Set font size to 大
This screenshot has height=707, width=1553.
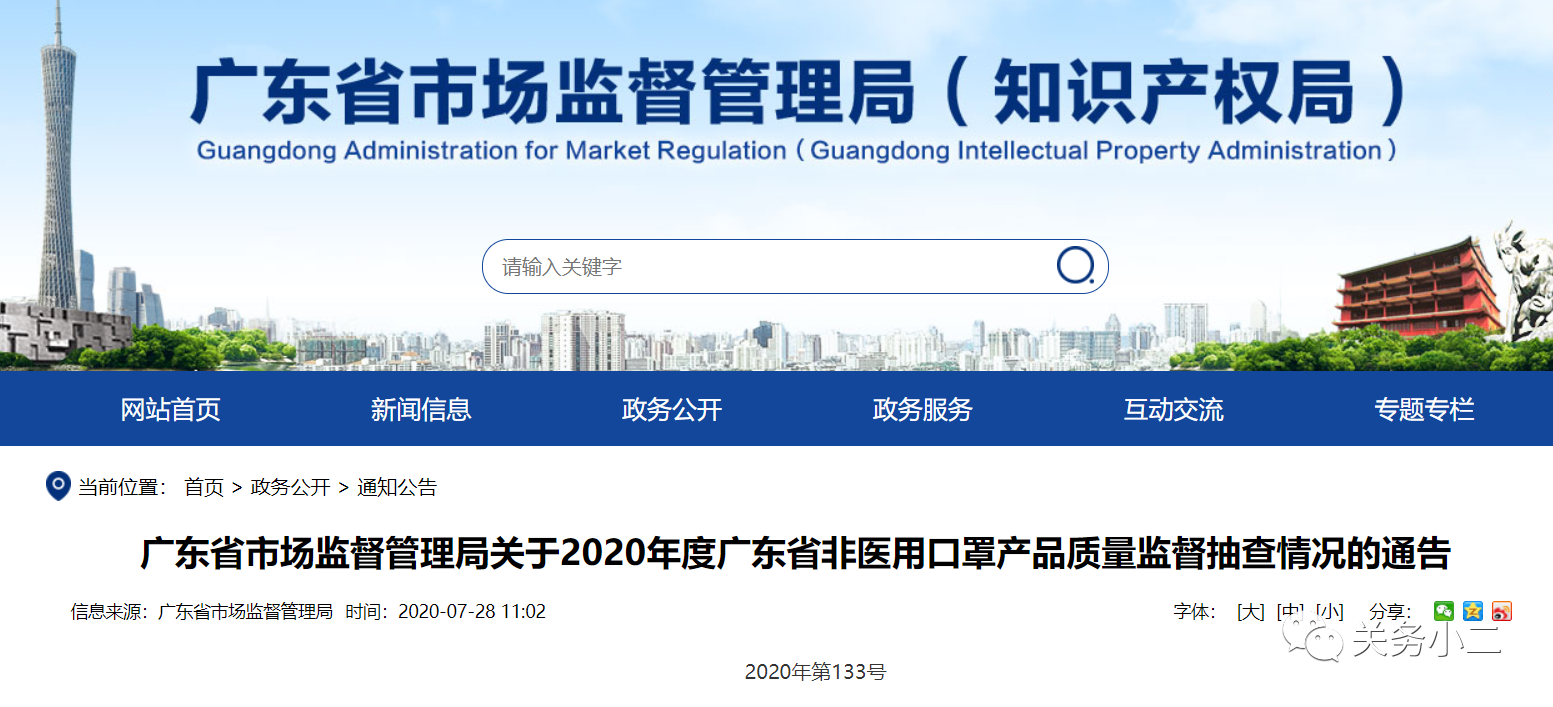click(1251, 612)
